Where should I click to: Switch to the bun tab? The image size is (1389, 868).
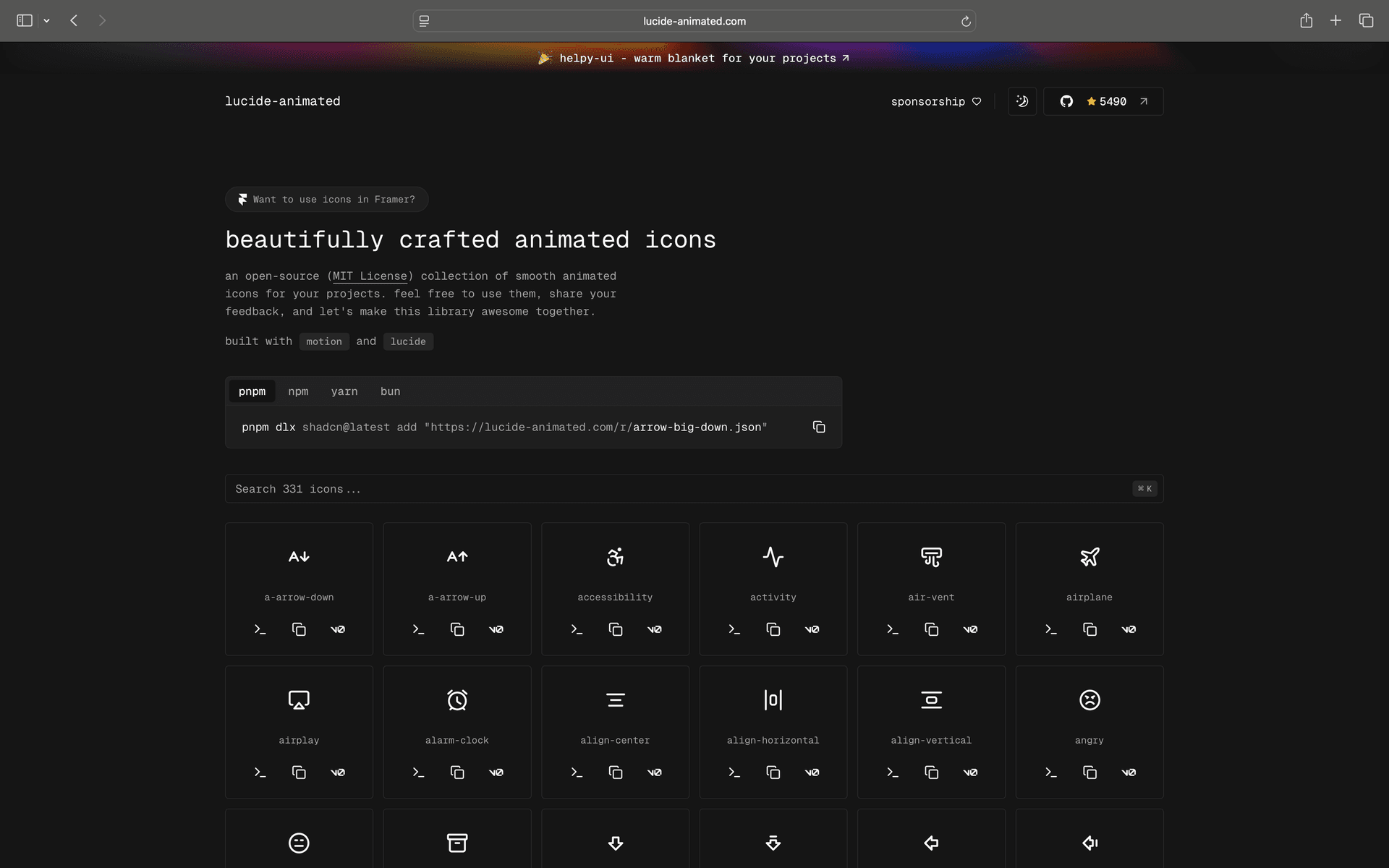pyautogui.click(x=390, y=391)
